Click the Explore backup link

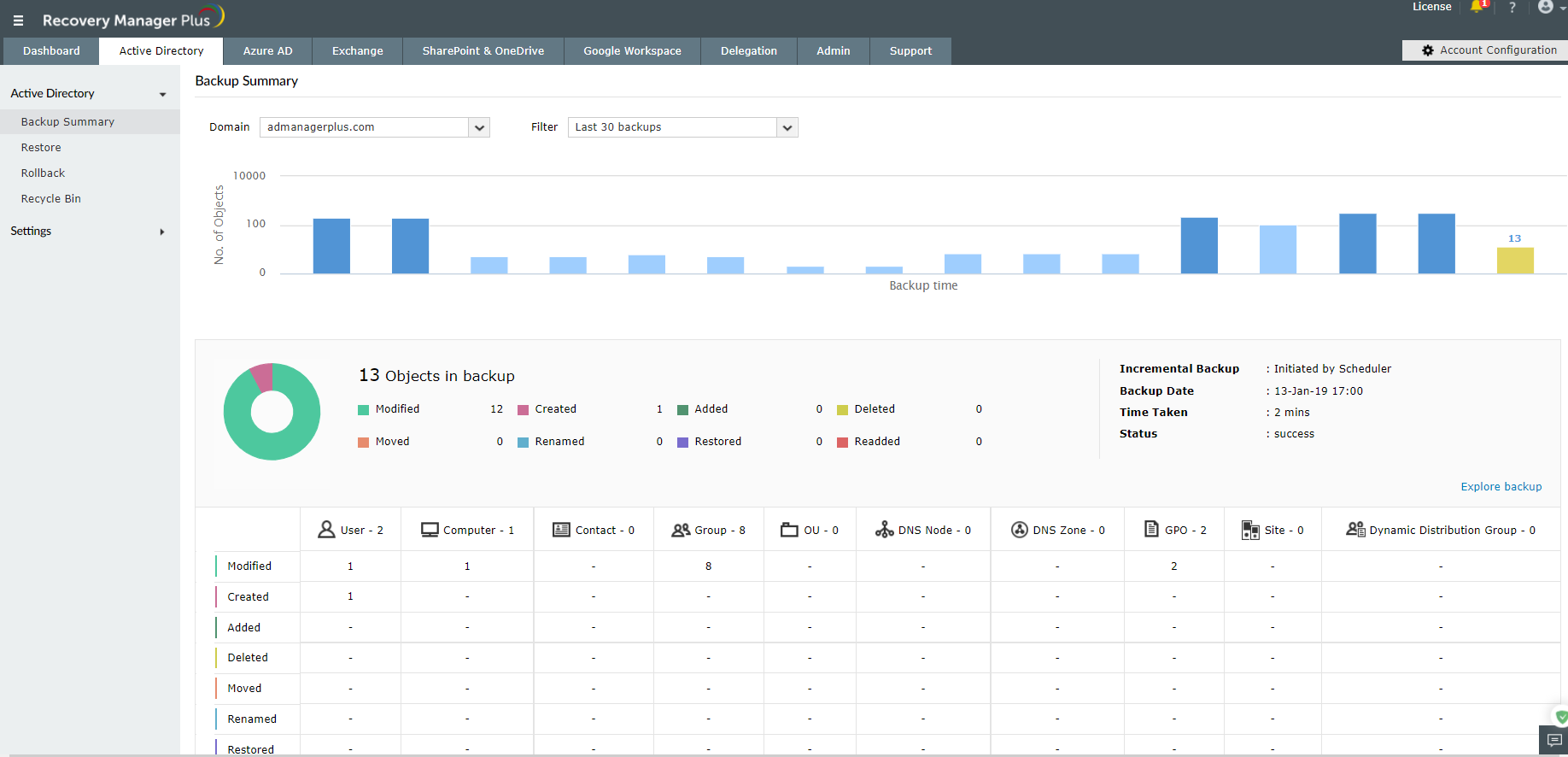1501,487
